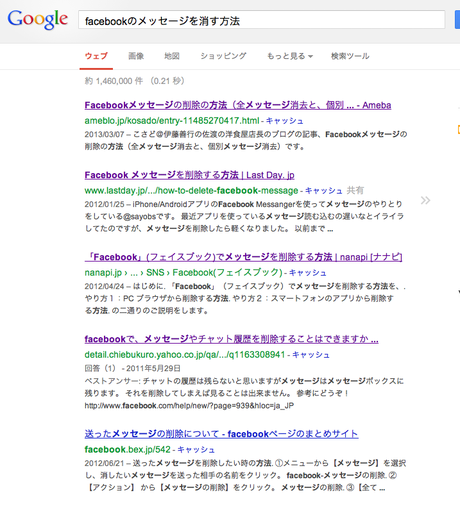Switch to the 画像 tab
Viewport: 460px width, 509px height.
coord(136,56)
